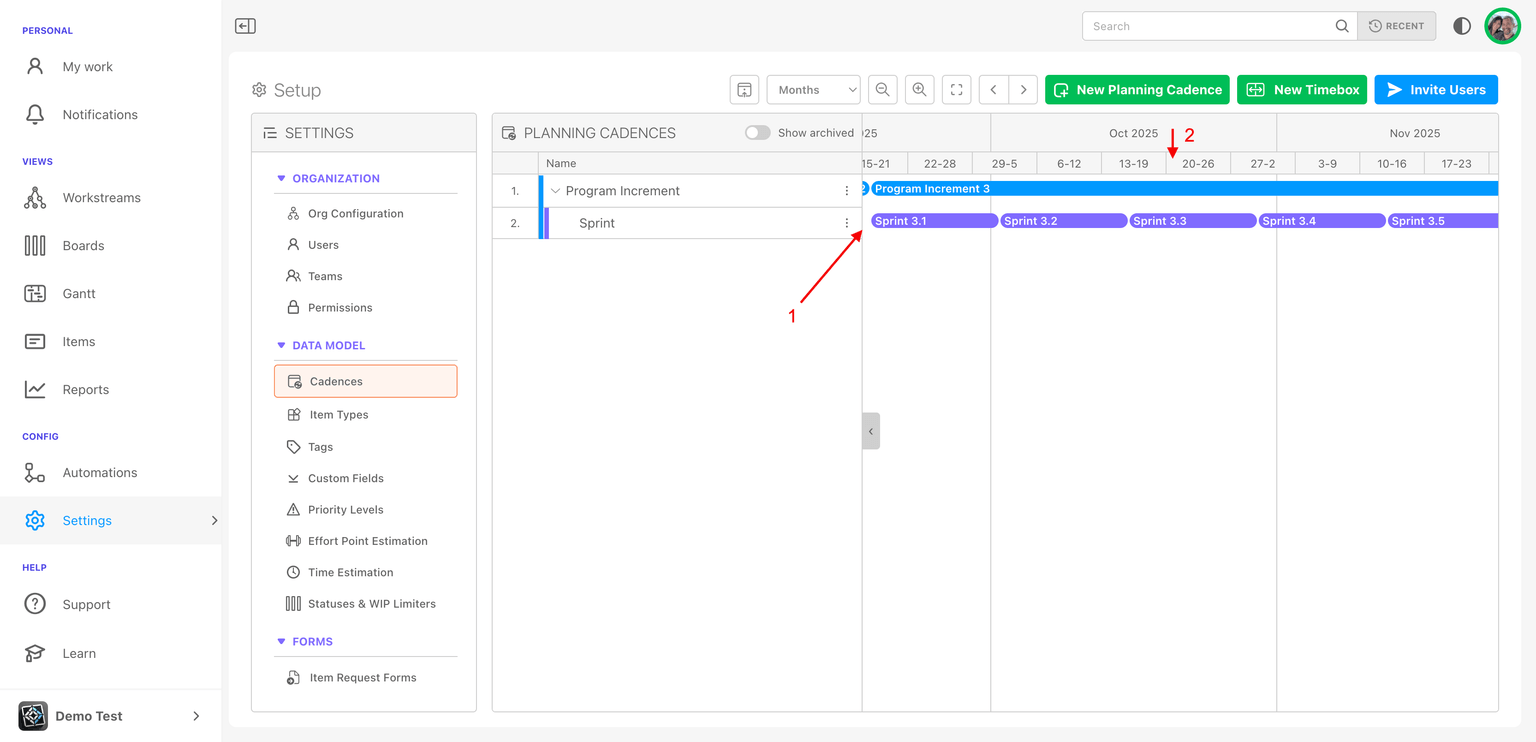1536x742 pixels.
Task: Open Workstreams view from sidebar
Action: click(x=101, y=198)
